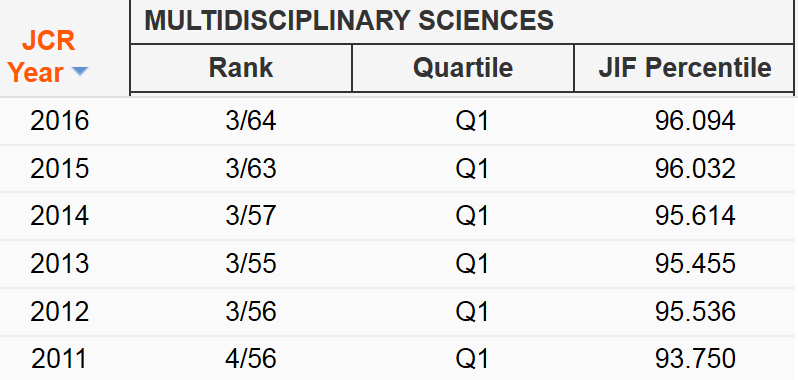
Task: Select percentile value 93.750
Action: click(695, 359)
